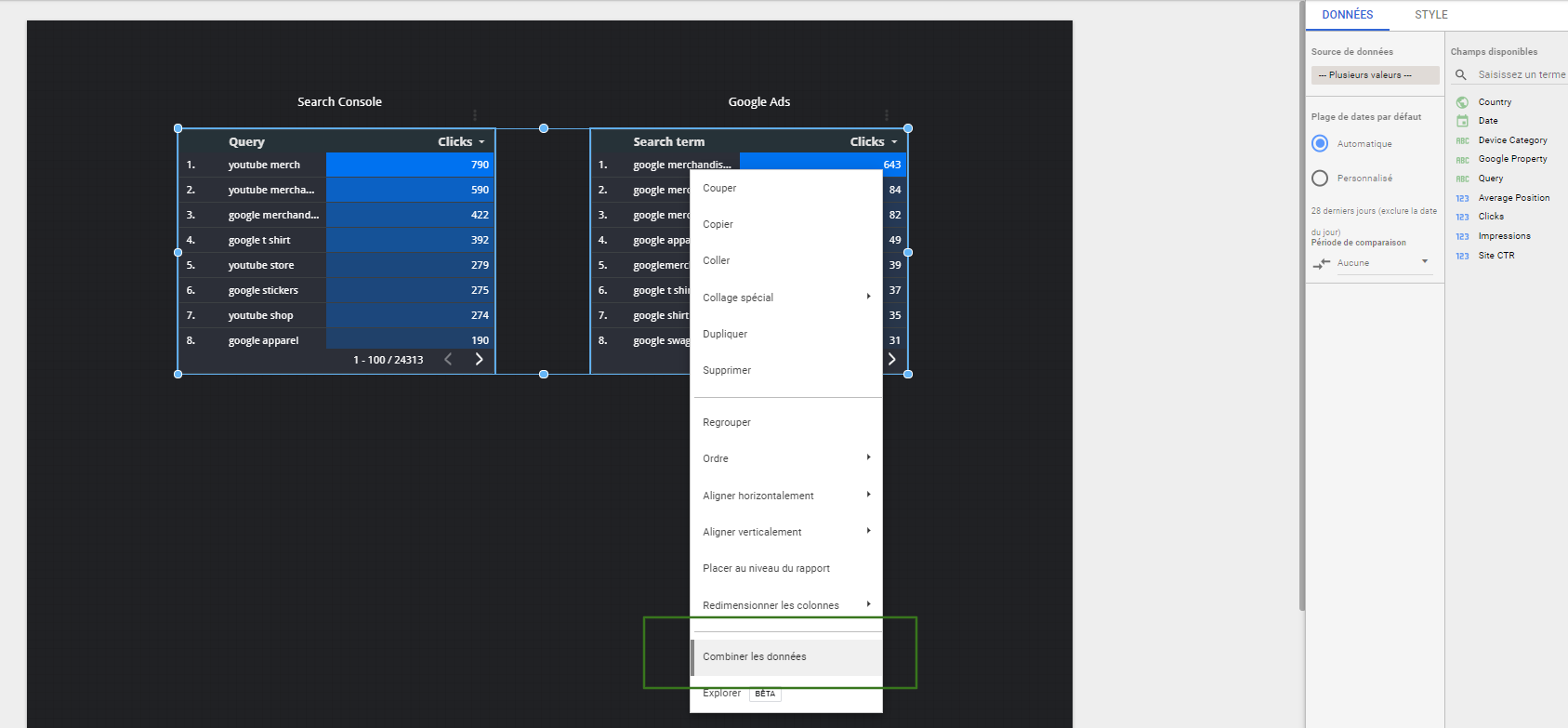
Task: Click the google t shirt row in Search Console
Action: (x=336, y=240)
